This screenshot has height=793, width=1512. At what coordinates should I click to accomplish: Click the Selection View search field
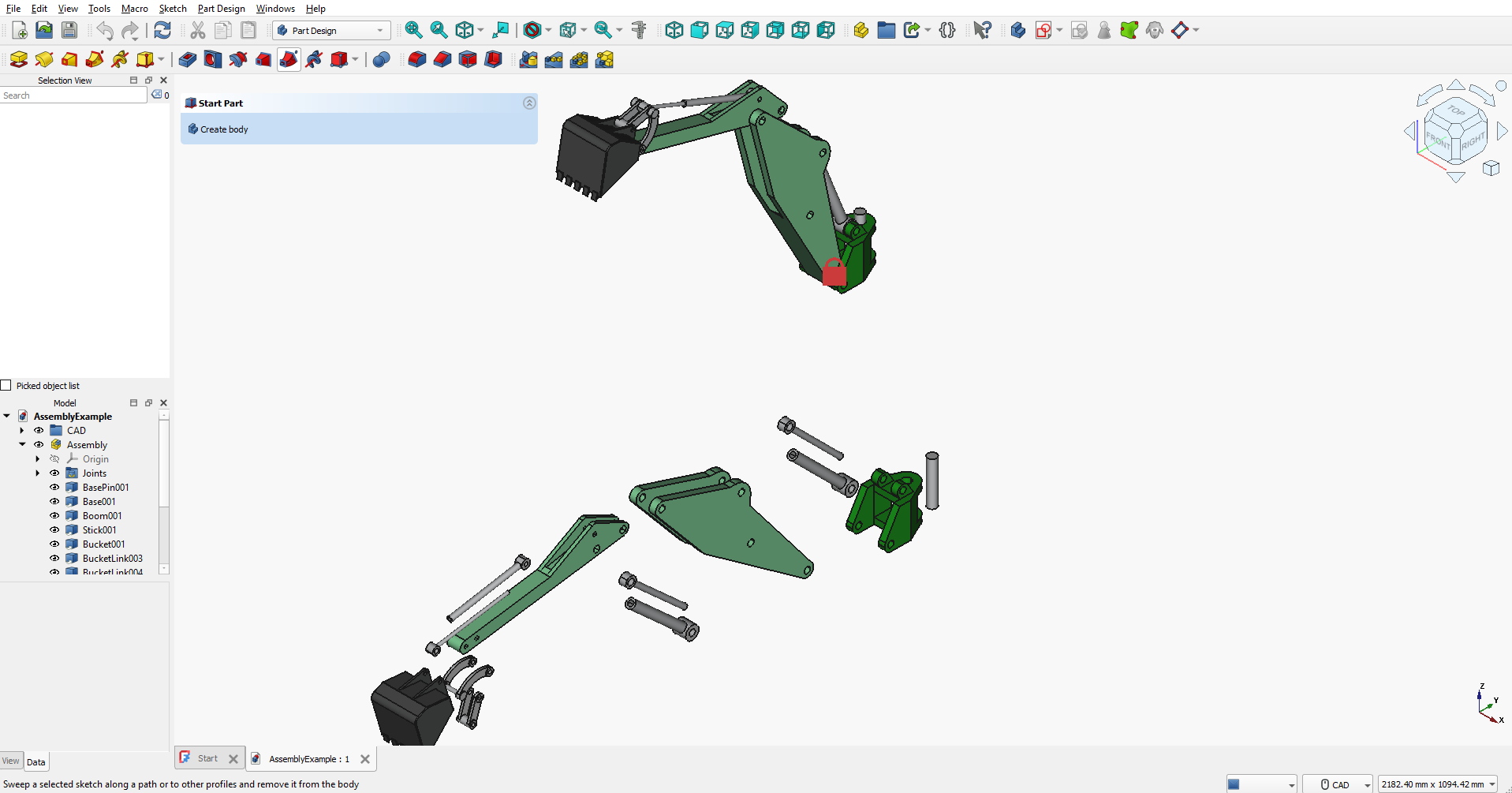73,95
